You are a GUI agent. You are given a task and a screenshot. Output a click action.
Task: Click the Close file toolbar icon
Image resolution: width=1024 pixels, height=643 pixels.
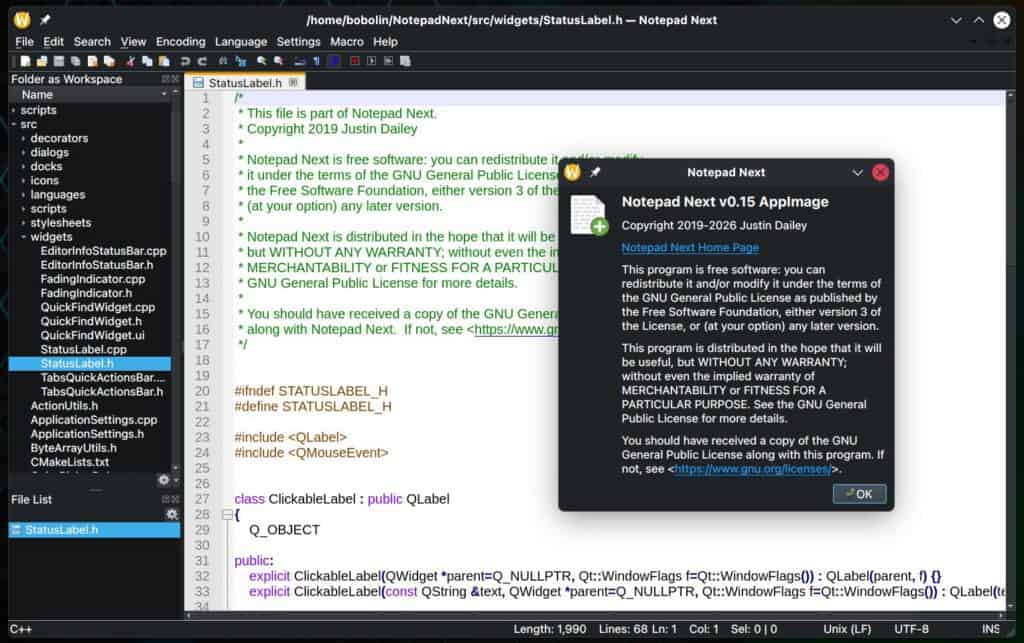point(92,61)
